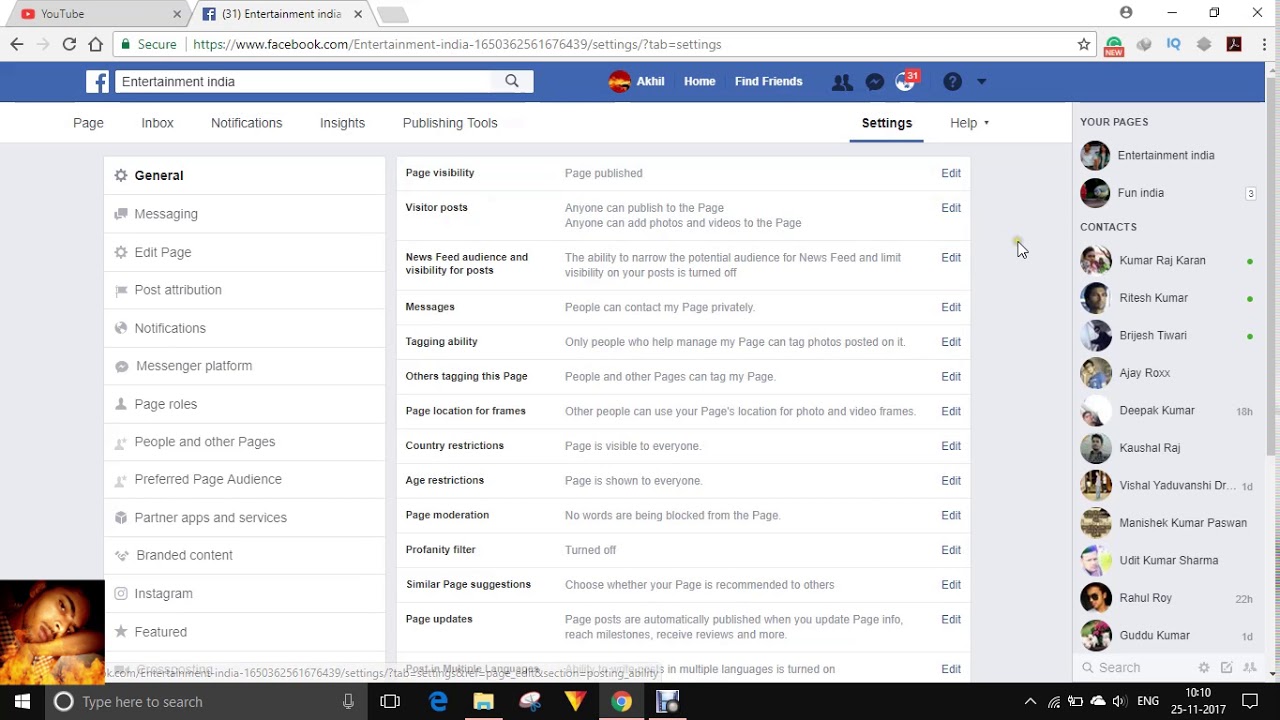1280x720 pixels.
Task: Open Page roles settings
Action: pyautogui.click(x=244, y=404)
